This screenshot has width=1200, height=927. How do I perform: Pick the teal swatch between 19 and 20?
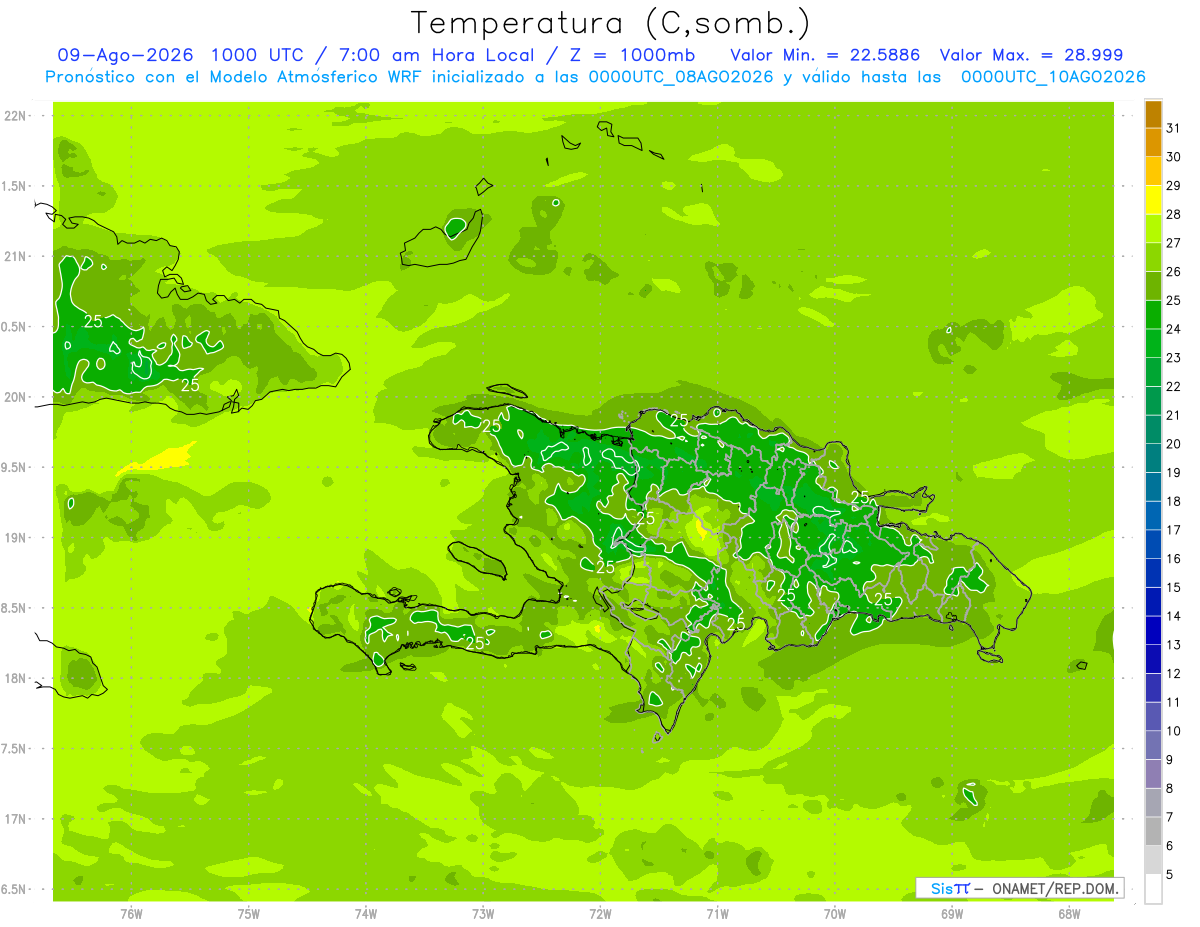pyautogui.click(x=1154, y=458)
